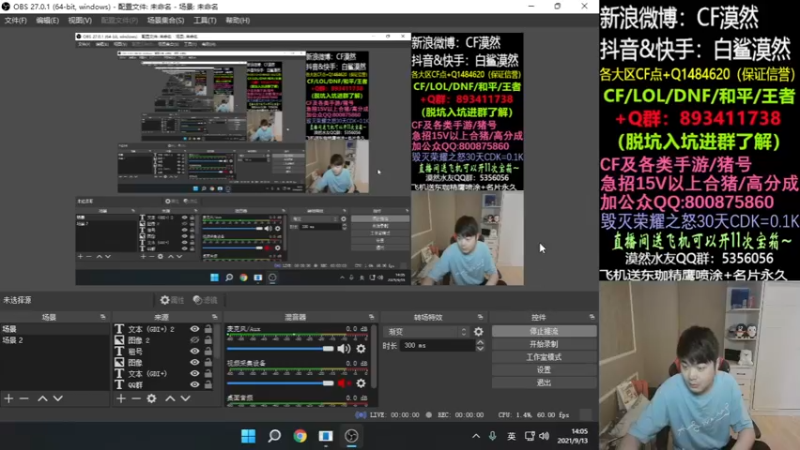Undock the 来源 panel via its header icon

[x=214, y=317]
